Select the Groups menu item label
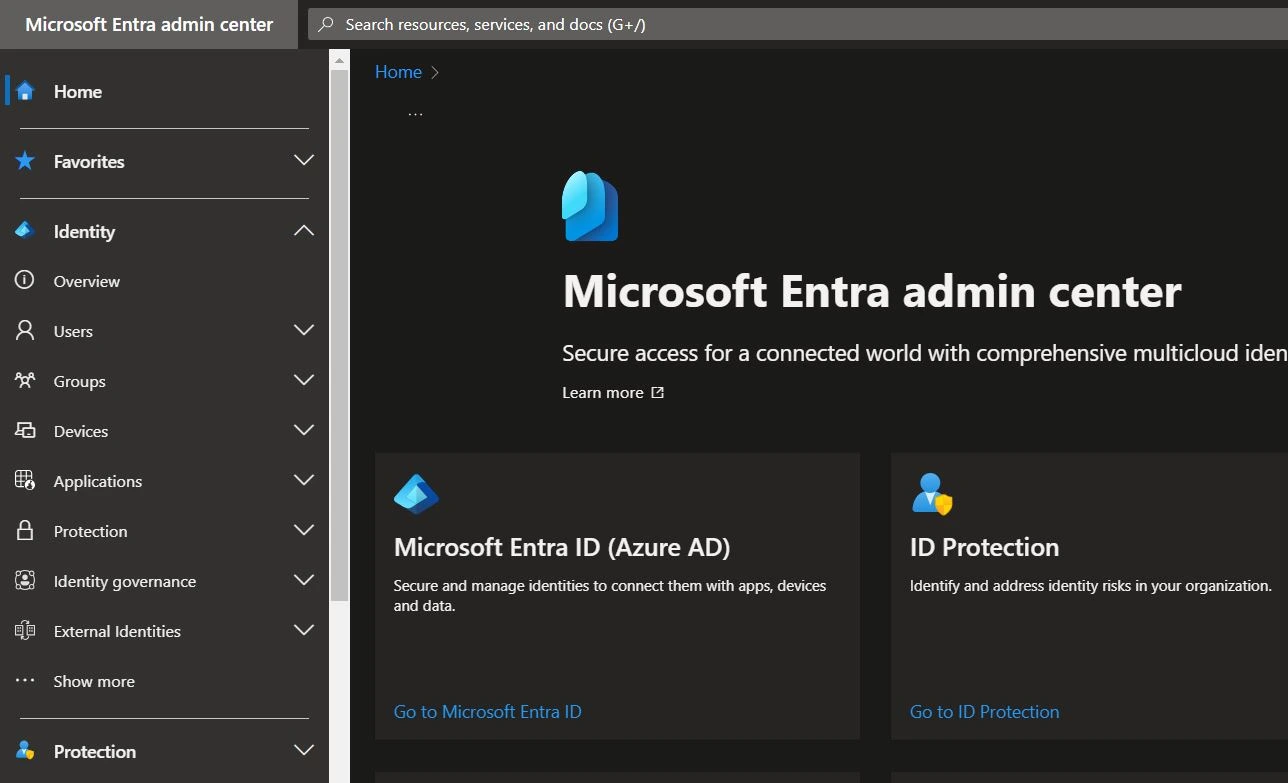 point(79,381)
